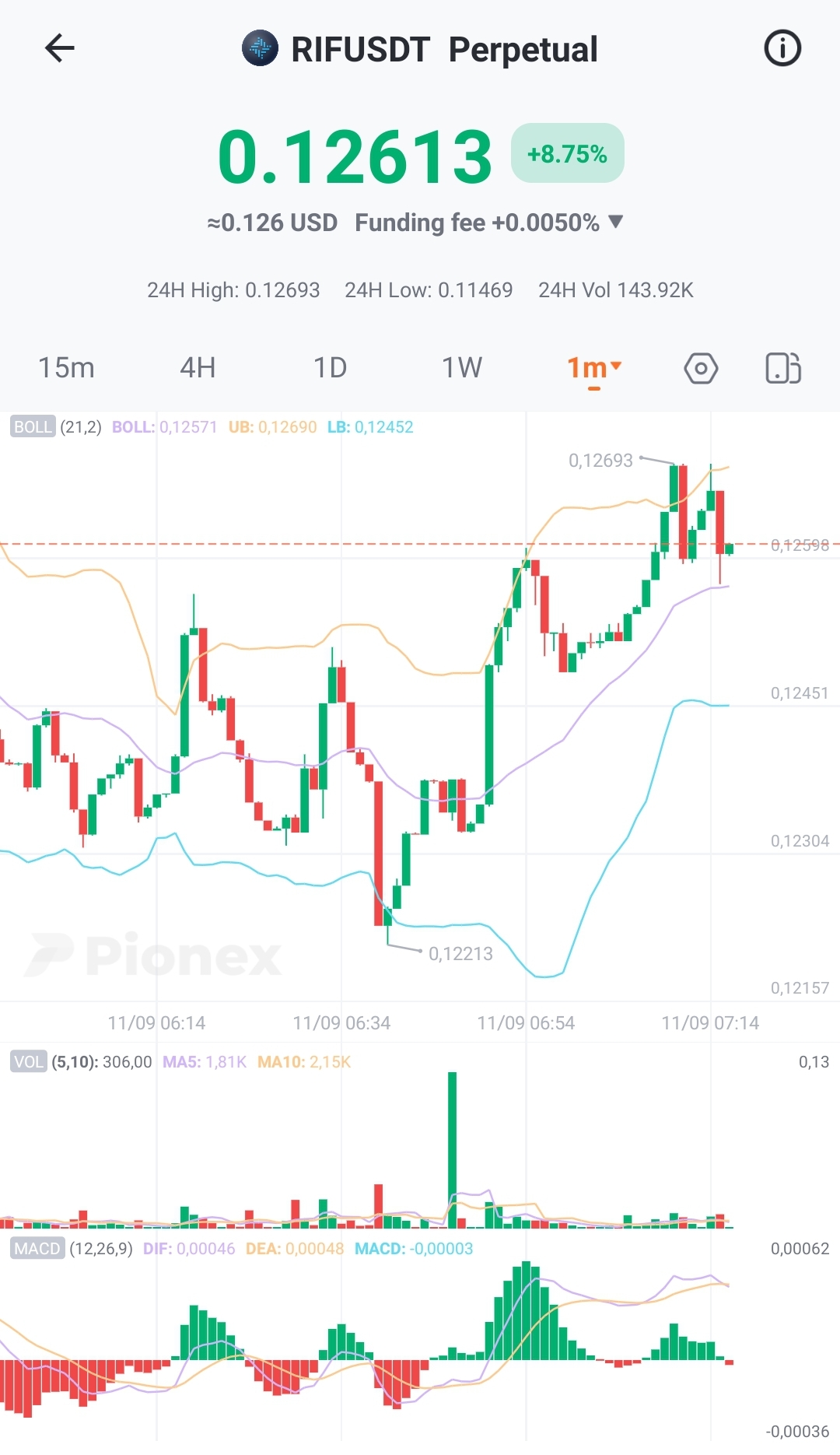Switch chart to 1D interval
This screenshot has width=840, height=1455.
330,368
